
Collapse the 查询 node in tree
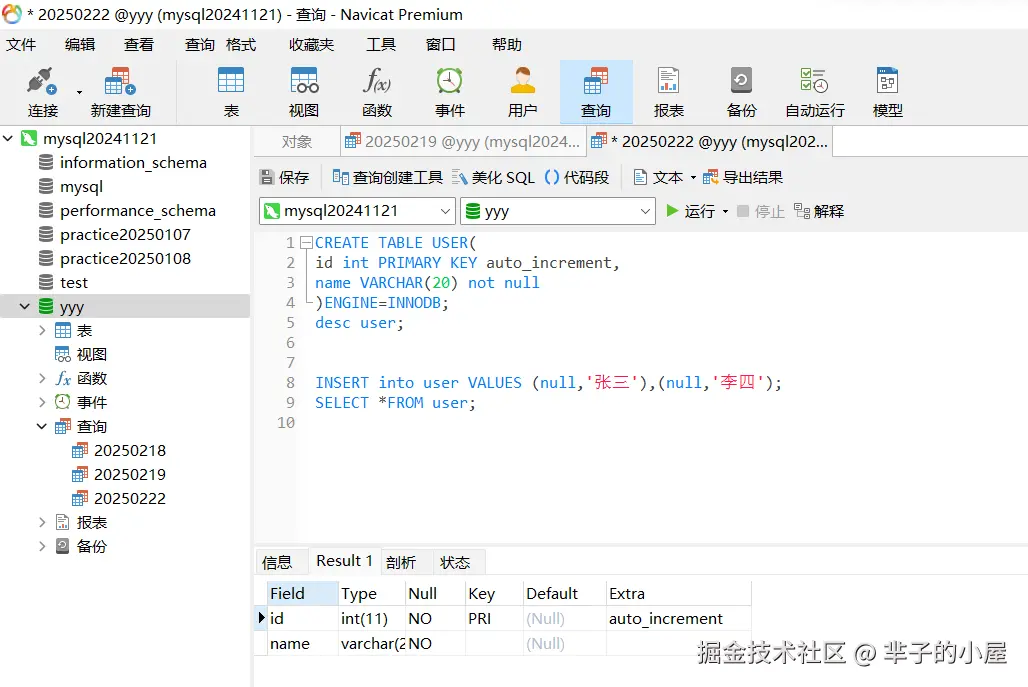point(42,426)
